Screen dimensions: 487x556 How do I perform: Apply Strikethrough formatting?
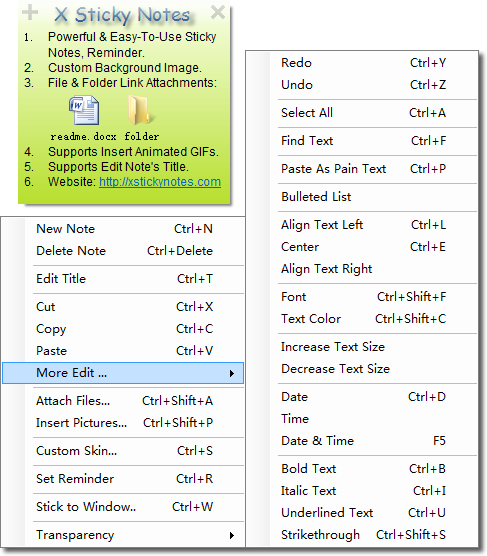click(363, 535)
